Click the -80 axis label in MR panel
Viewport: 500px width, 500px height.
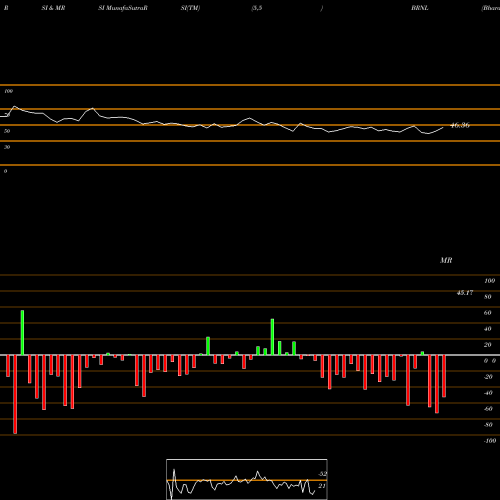point(488,425)
